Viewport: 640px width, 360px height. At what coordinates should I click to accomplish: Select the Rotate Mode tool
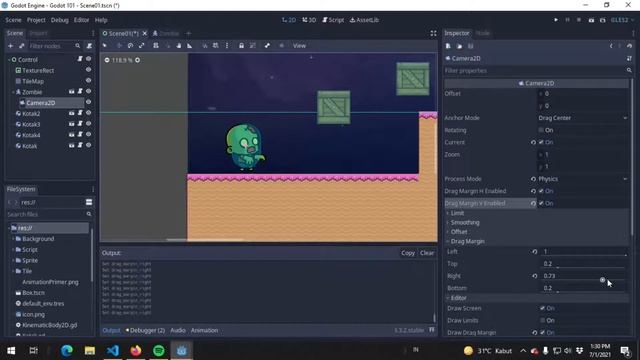tap(130, 46)
